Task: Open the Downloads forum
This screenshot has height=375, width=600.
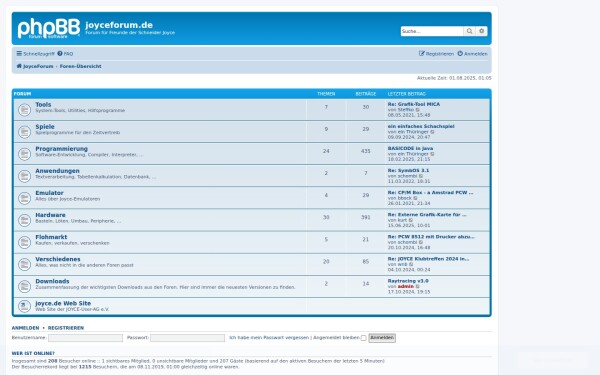Action: click(x=52, y=281)
